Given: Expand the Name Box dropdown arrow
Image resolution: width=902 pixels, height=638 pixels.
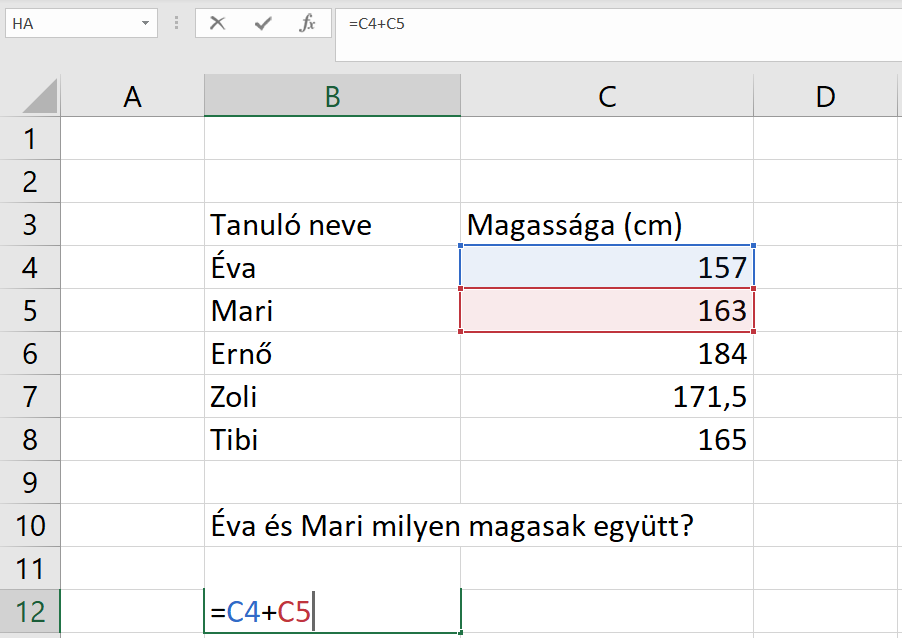Looking at the screenshot, I should pos(146,23).
